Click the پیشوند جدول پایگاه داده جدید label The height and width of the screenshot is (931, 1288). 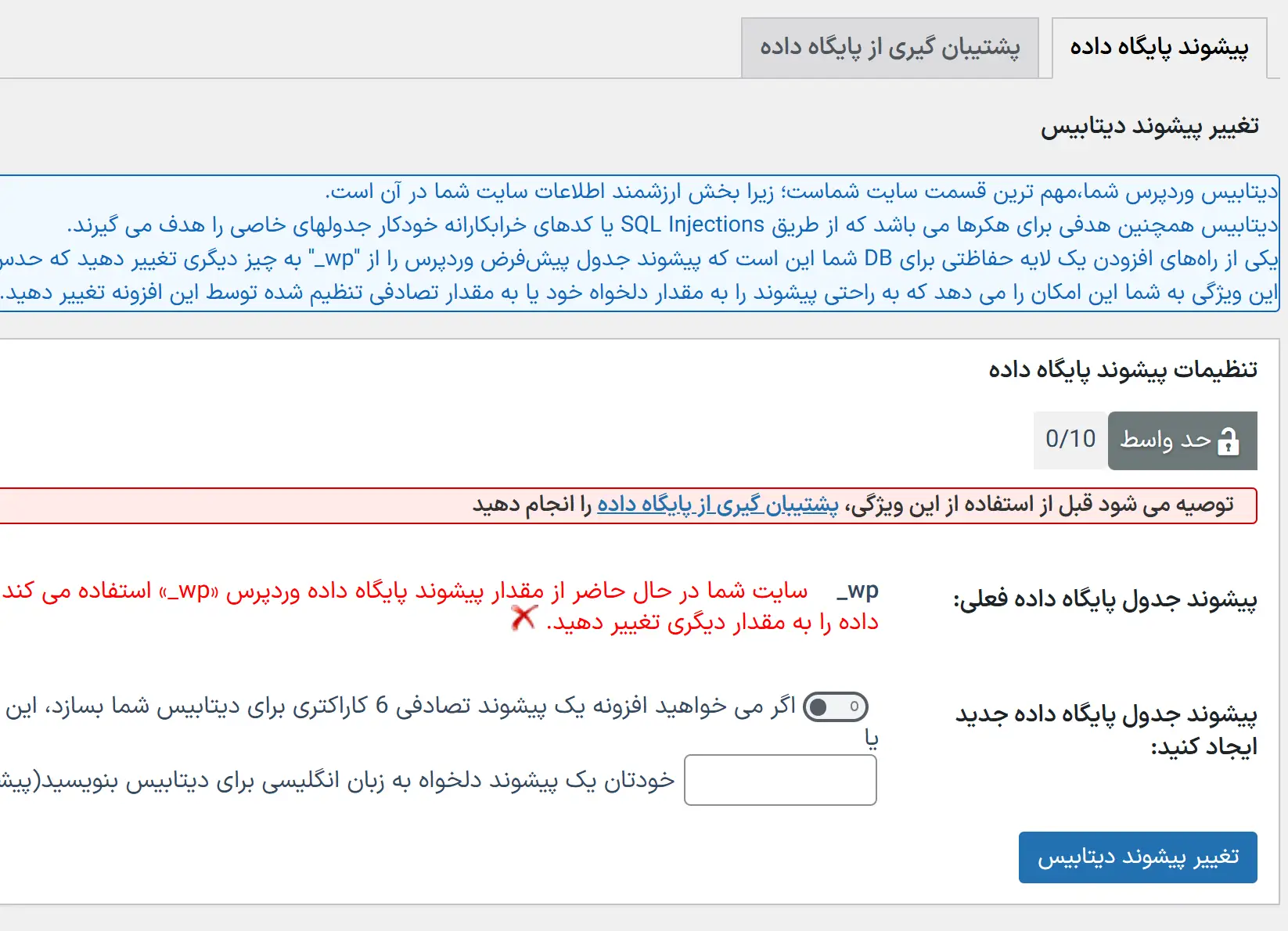(x=1106, y=730)
